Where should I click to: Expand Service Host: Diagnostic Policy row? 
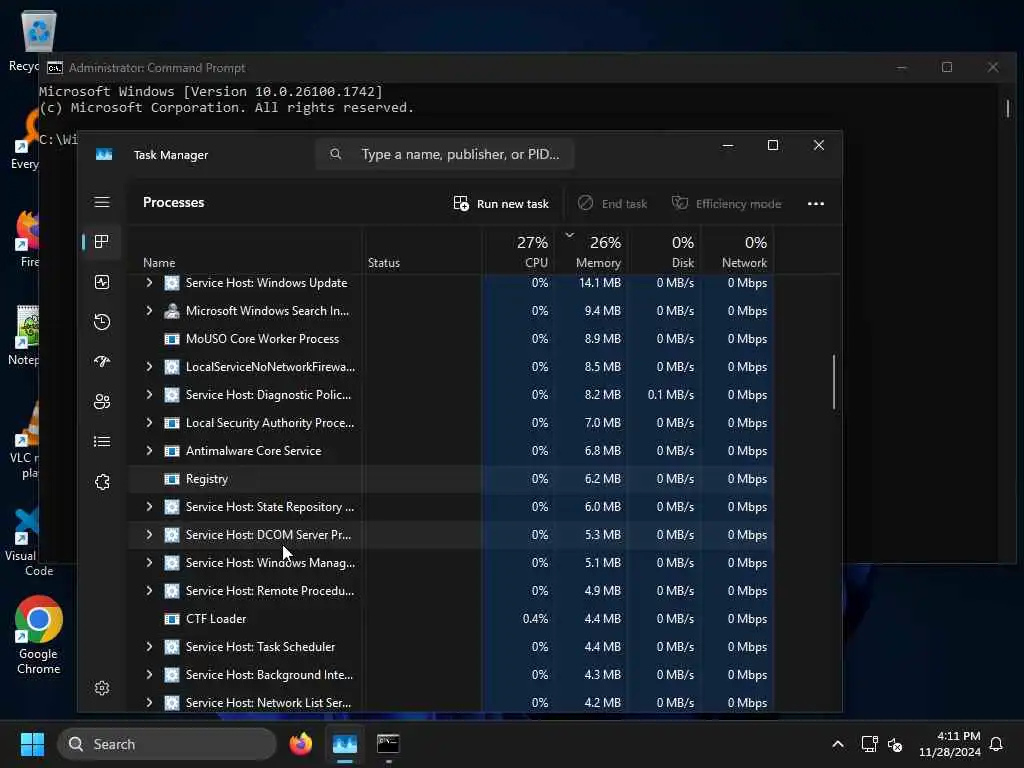(x=149, y=395)
